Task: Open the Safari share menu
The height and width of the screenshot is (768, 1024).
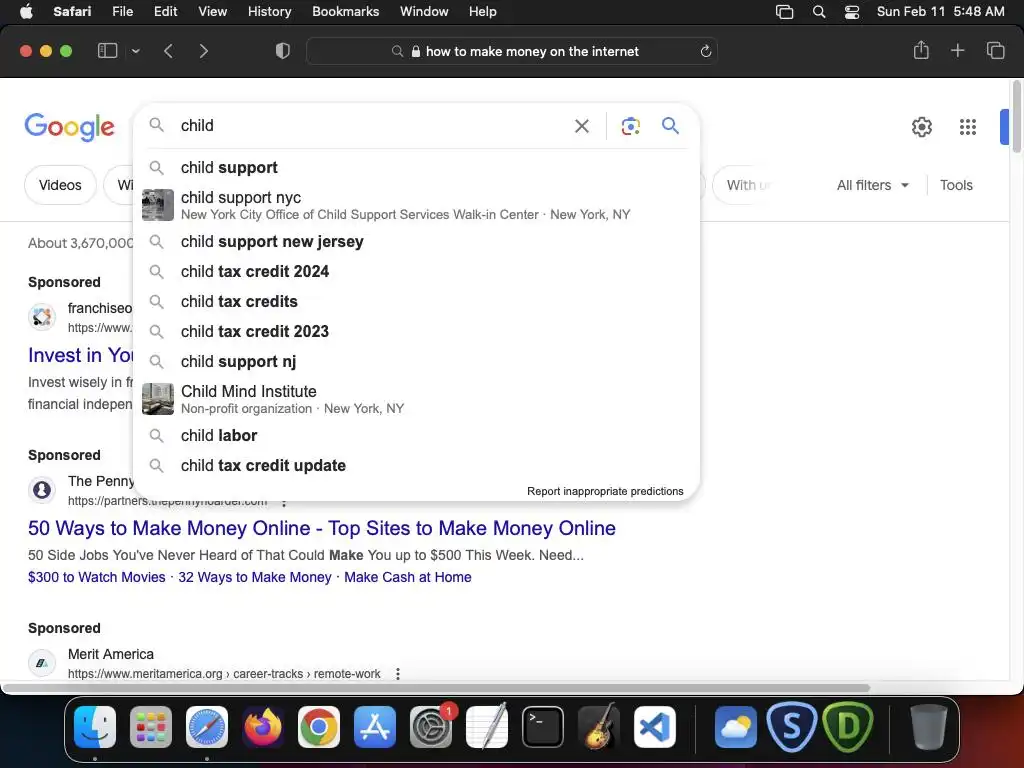Action: [921, 50]
